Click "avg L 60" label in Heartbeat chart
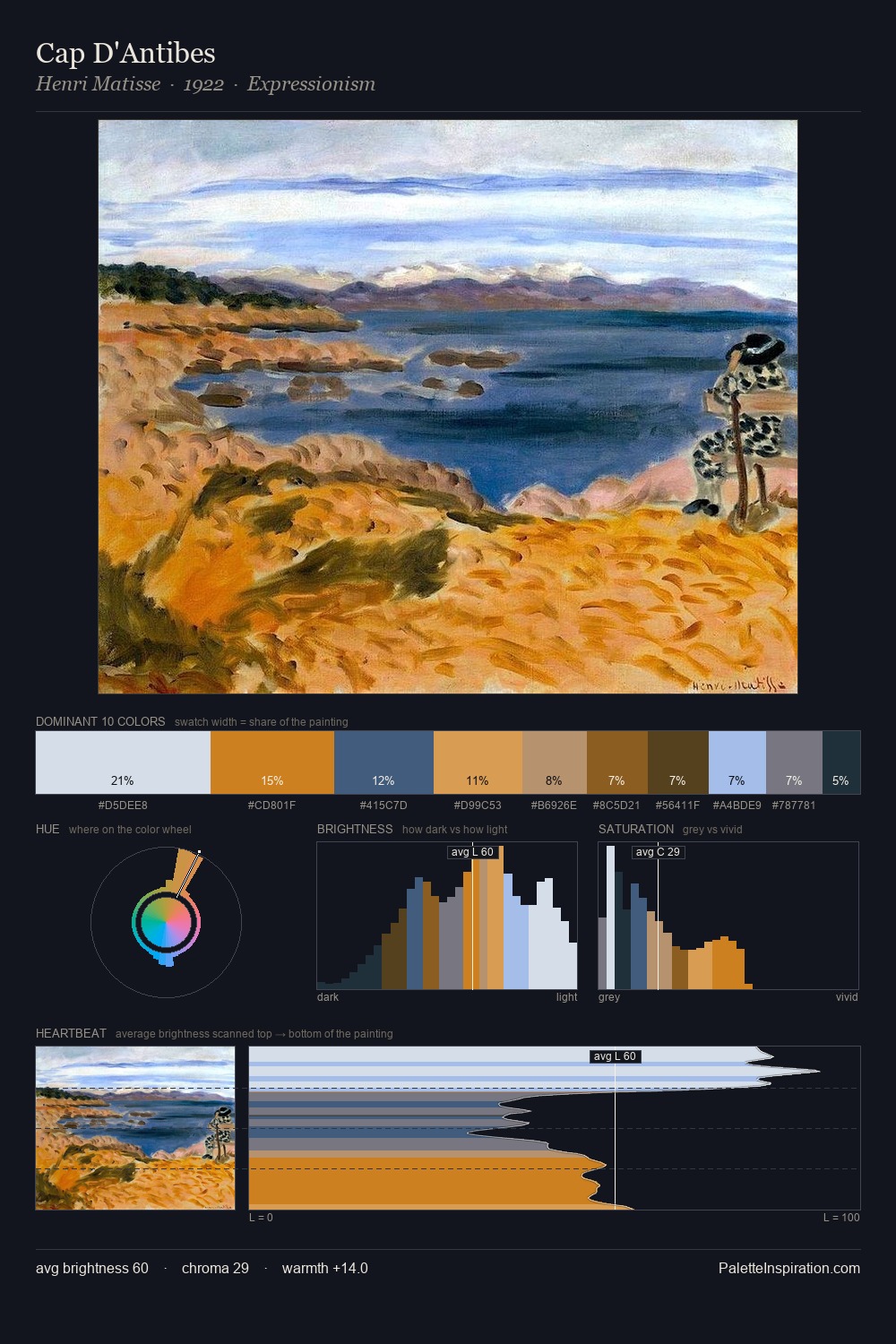The image size is (896, 1344). pyautogui.click(x=615, y=1056)
